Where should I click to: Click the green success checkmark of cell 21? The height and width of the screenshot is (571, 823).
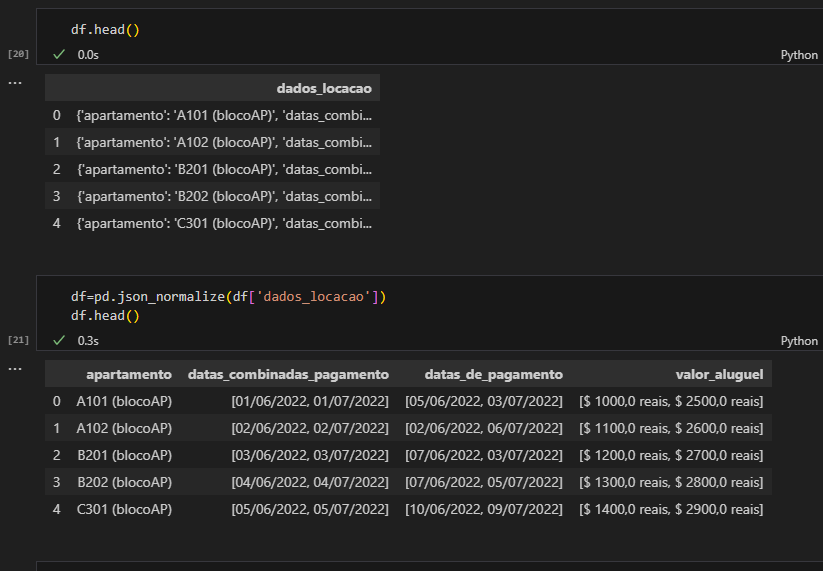(x=59, y=340)
